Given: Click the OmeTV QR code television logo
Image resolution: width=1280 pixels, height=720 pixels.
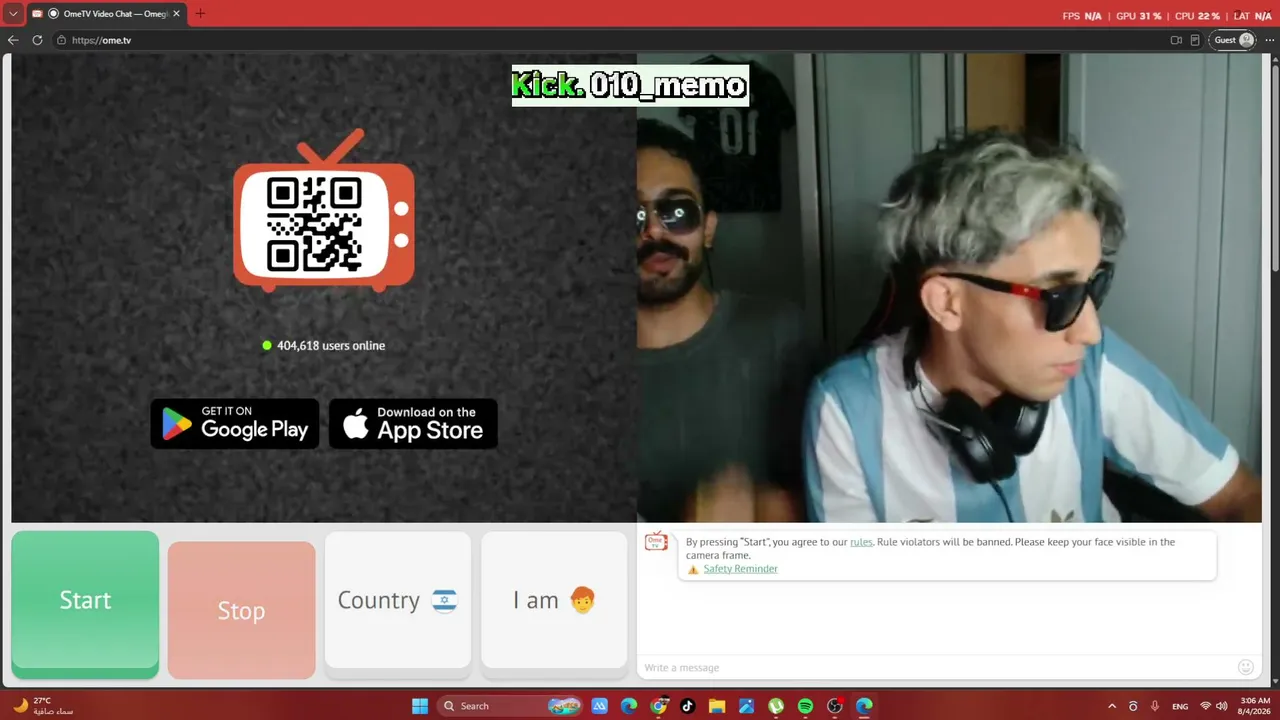Looking at the screenshot, I should (x=323, y=212).
